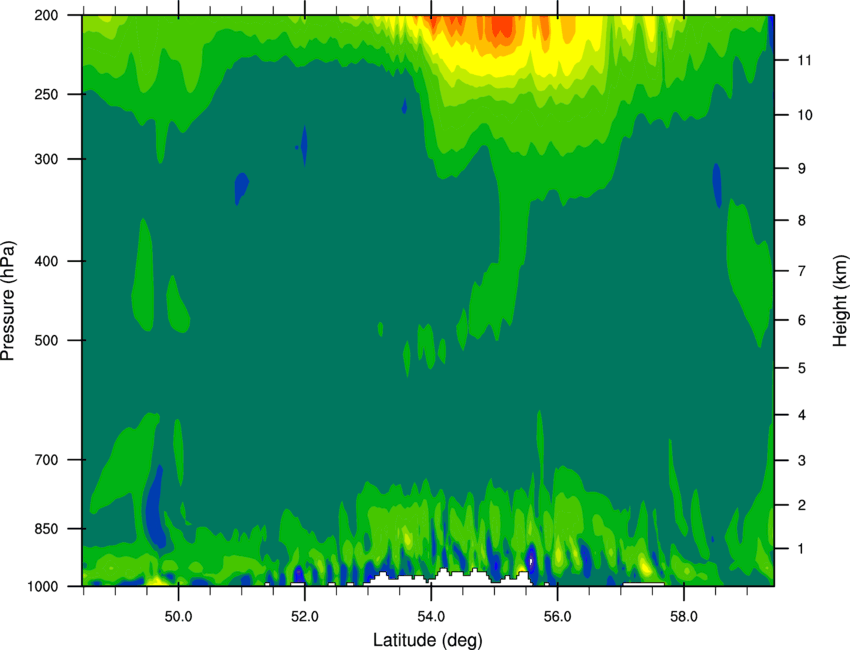850x650 pixels.
Task: Click the 10 km height label
Action: point(804,115)
